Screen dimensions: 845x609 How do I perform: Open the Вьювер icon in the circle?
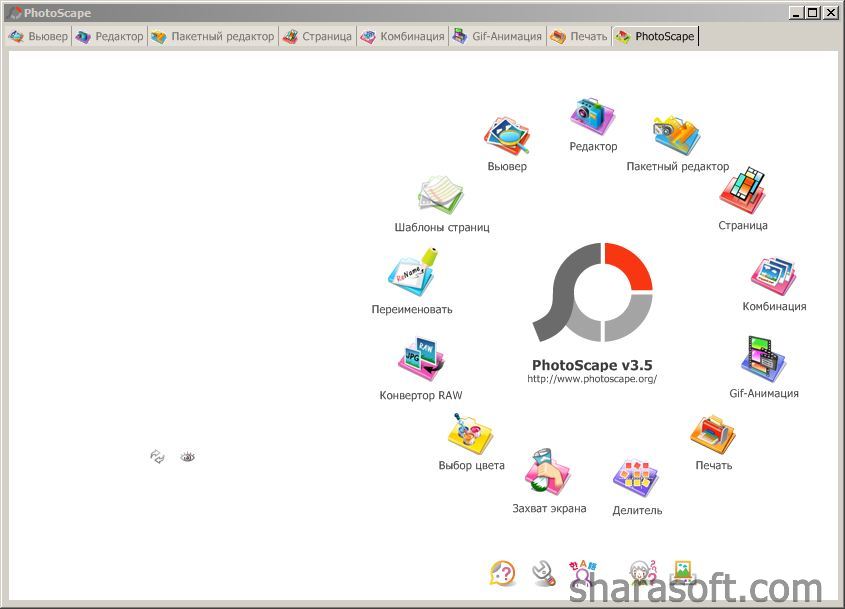coord(507,137)
